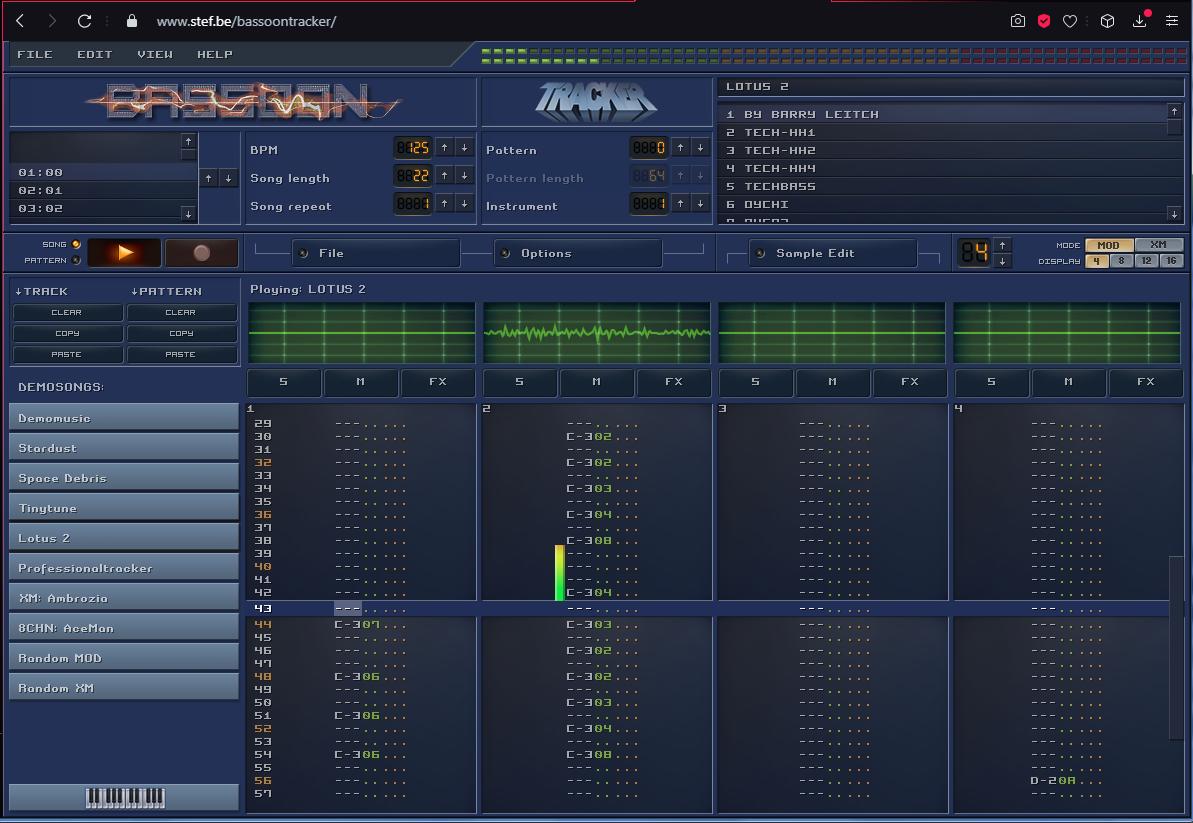Open the File panel tab
Image resolution: width=1193 pixels, height=823 pixels.
coord(375,253)
